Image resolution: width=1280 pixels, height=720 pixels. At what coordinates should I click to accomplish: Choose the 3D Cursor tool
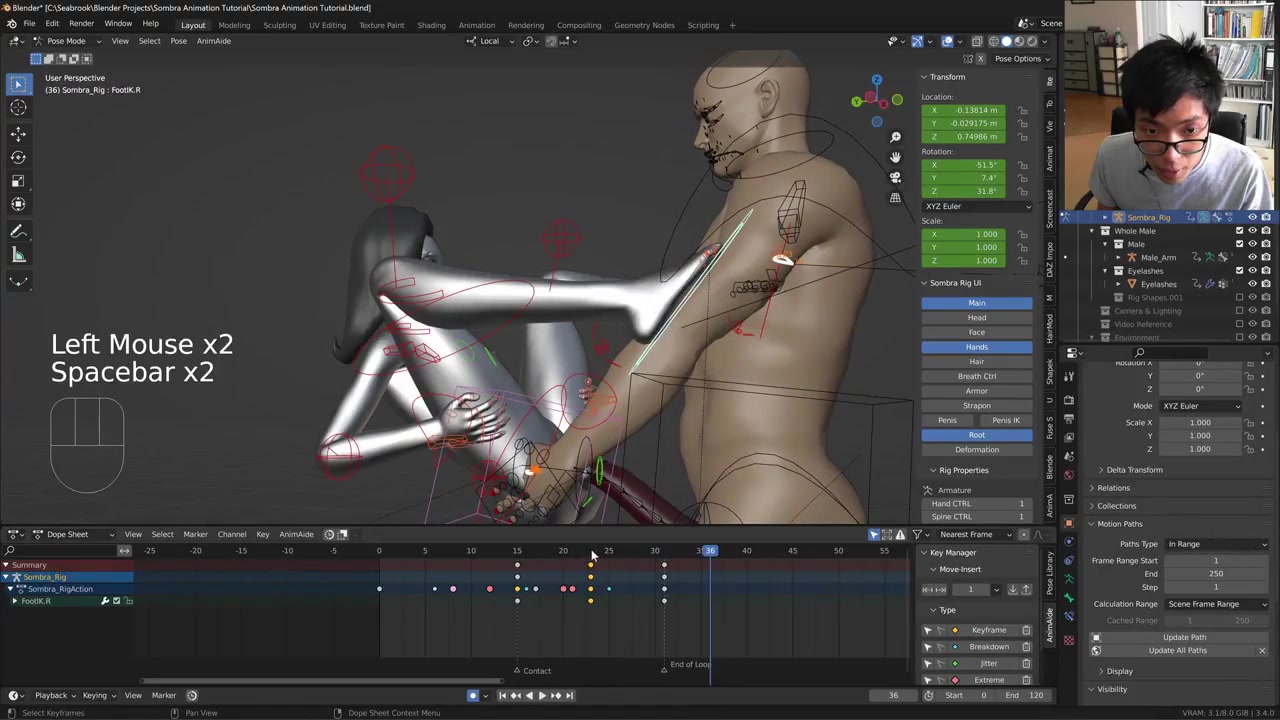pyautogui.click(x=18, y=108)
